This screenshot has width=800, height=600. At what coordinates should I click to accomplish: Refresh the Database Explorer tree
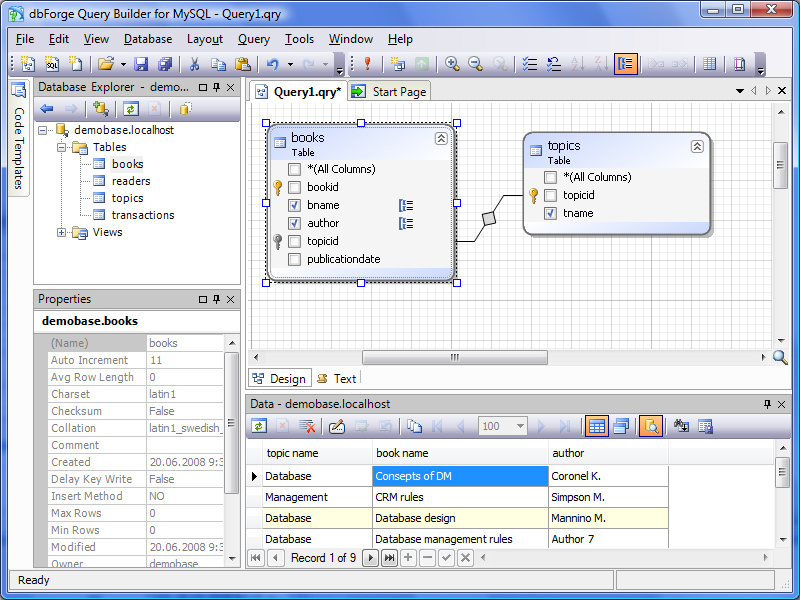coord(131,108)
